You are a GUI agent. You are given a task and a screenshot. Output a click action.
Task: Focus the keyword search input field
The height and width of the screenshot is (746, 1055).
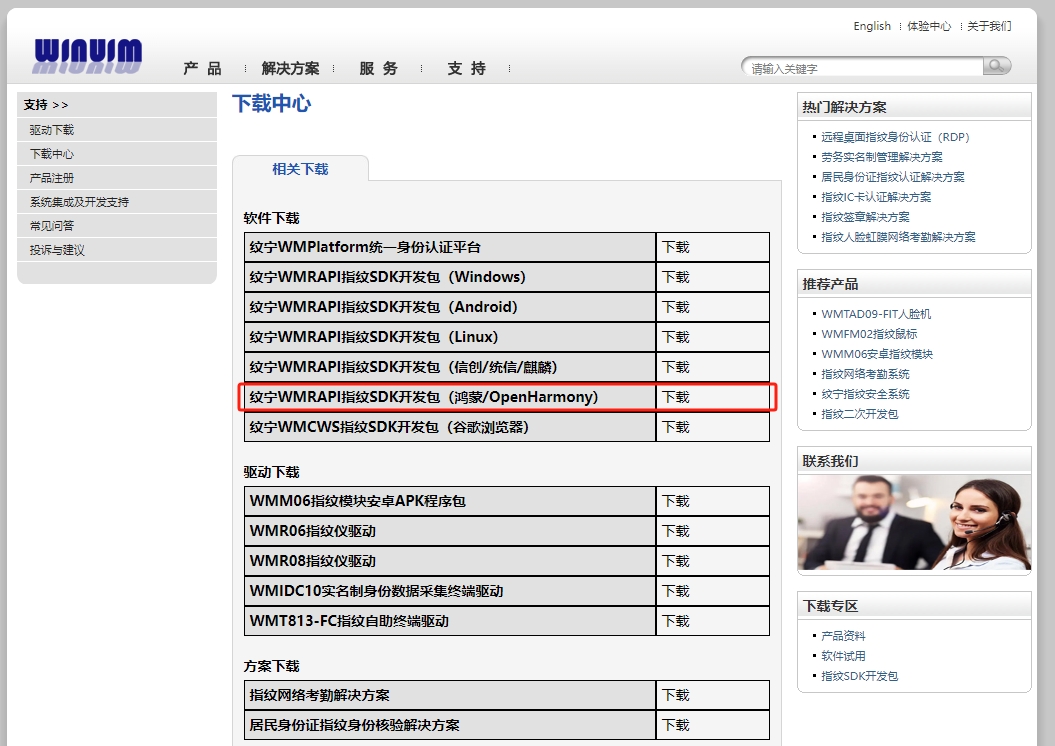[x=863, y=67]
